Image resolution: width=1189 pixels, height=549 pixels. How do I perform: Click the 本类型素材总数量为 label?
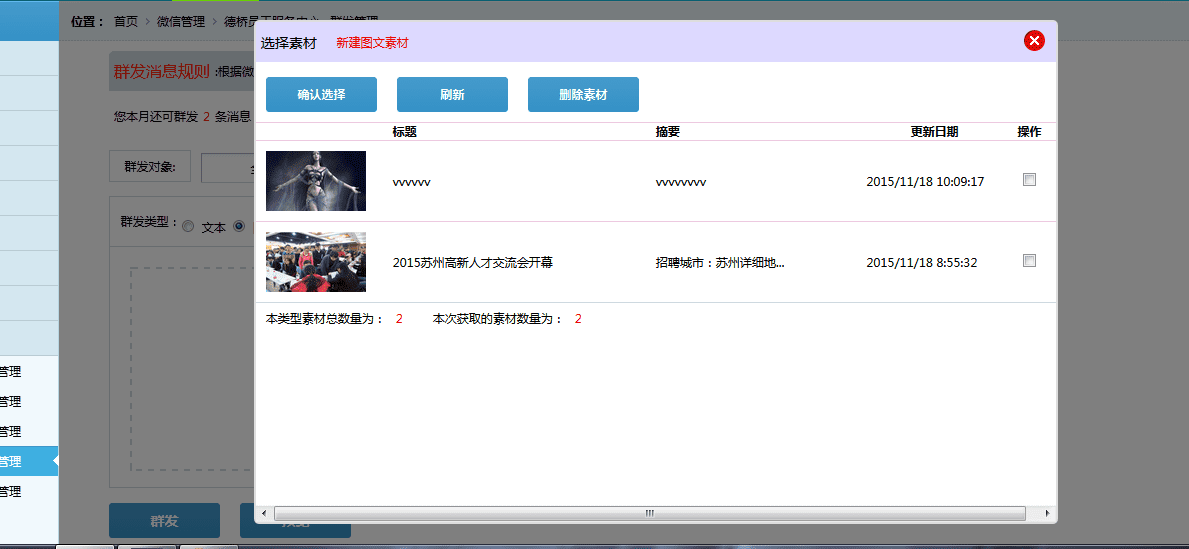pos(325,319)
